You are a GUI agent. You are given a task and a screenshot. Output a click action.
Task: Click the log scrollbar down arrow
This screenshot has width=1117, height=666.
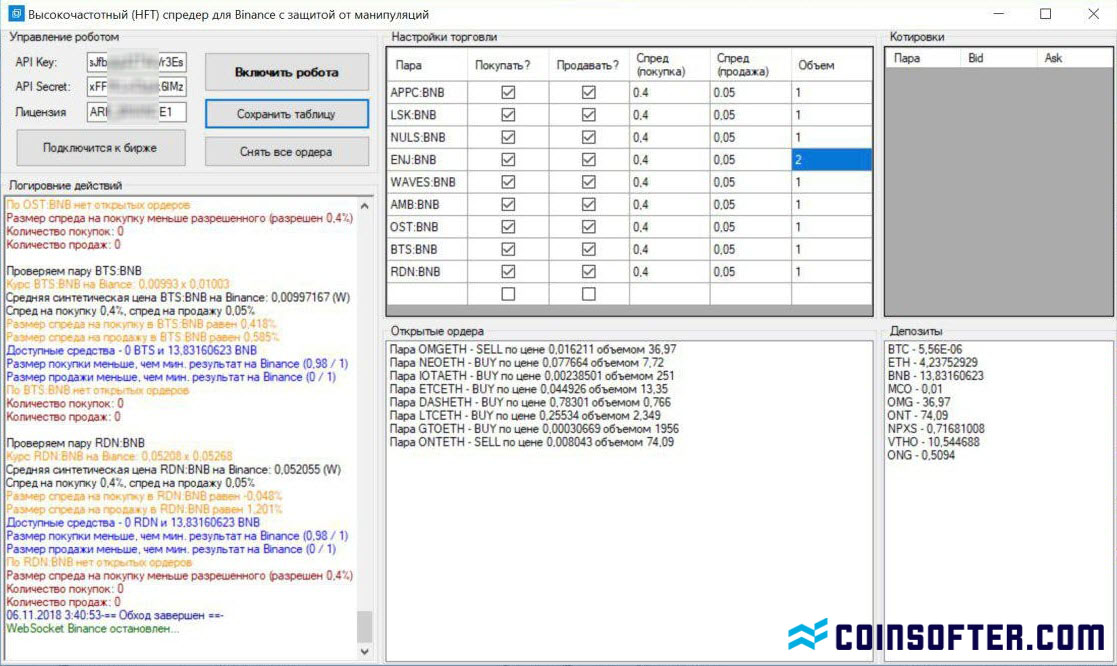click(365, 650)
